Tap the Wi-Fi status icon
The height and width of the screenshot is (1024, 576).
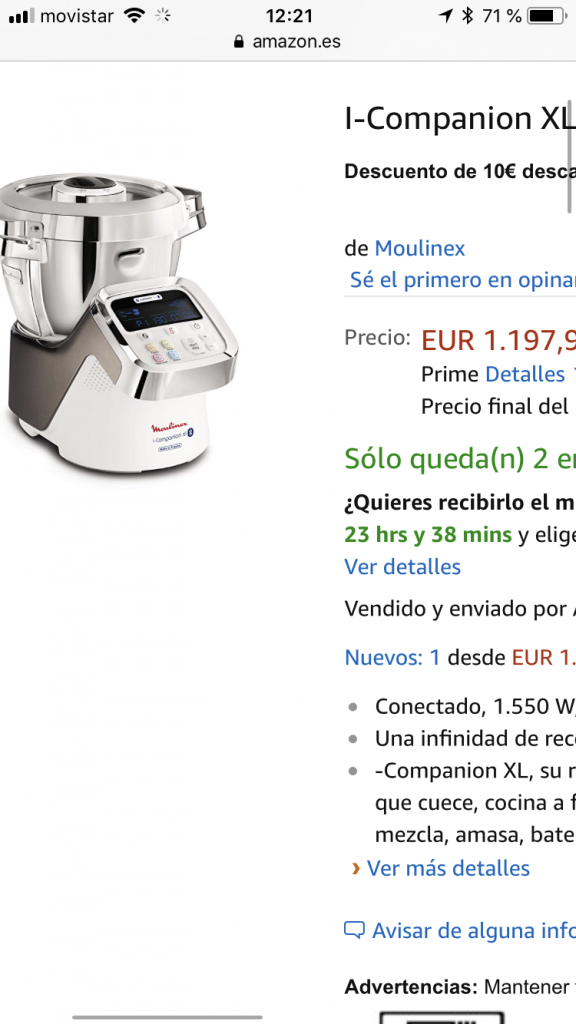click(135, 16)
